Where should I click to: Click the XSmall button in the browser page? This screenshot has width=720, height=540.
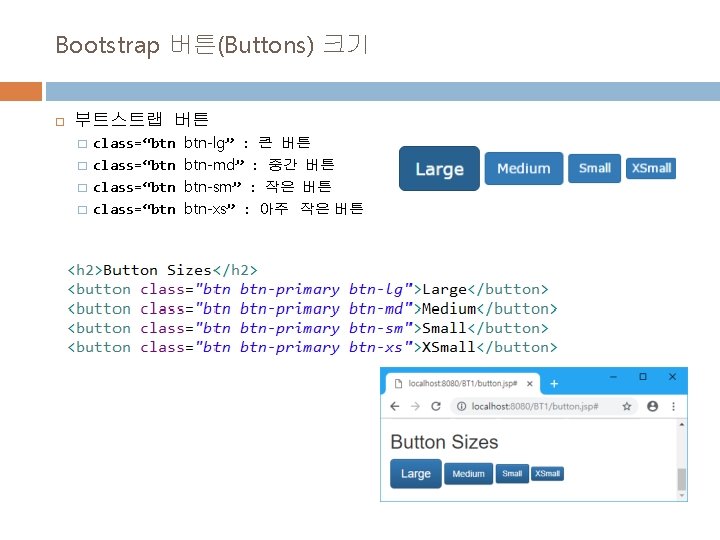coord(547,473)
